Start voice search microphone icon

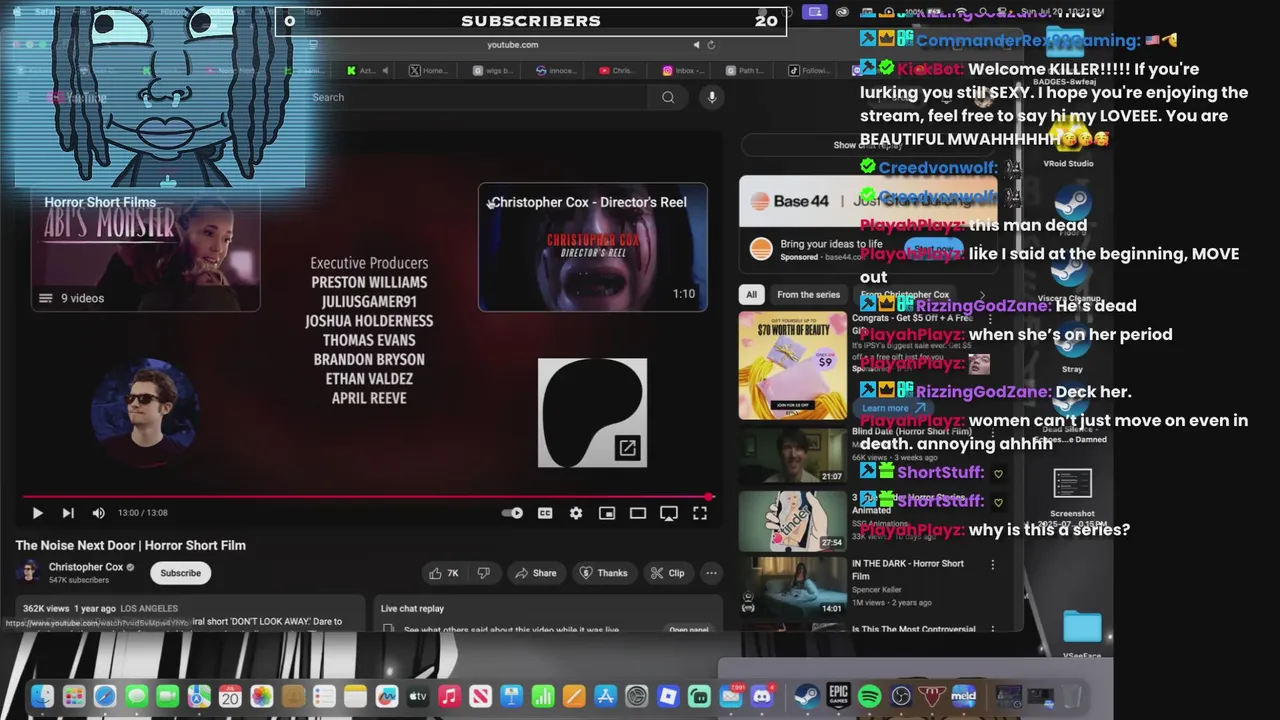tap(712, 97)
